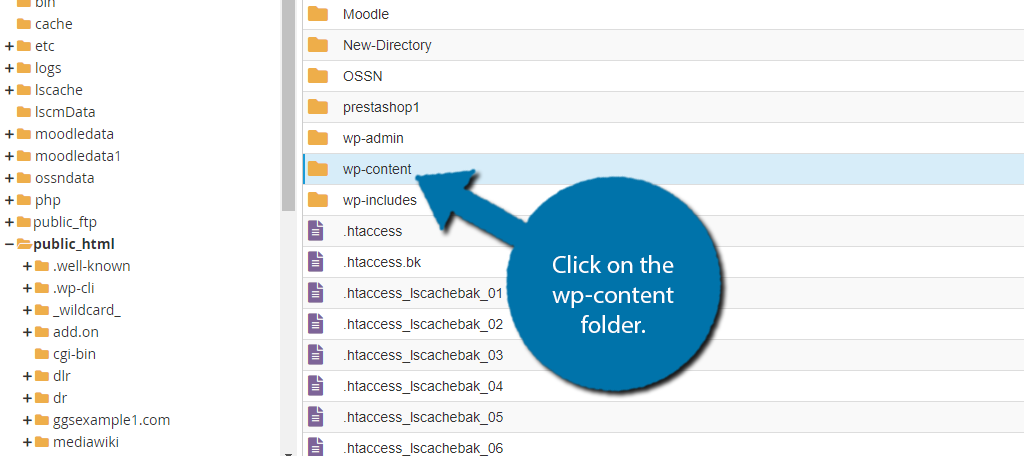Select the OSSN folder icon
This screenshot has height=456, width=1024.
click(318, 76)
